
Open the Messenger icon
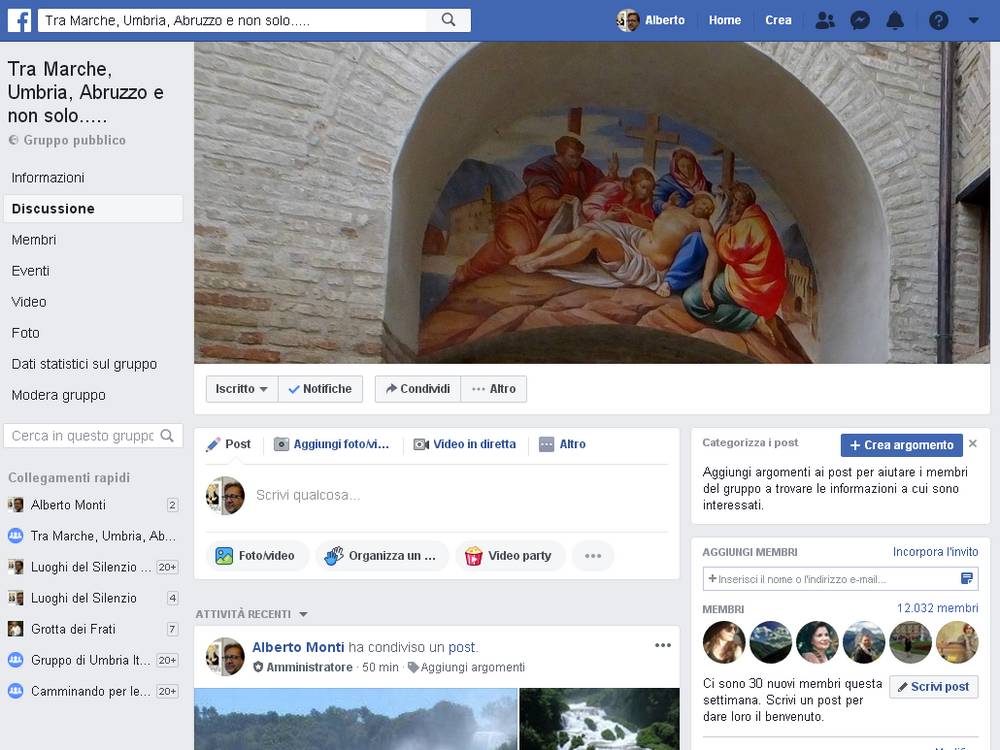click(x=860, y=20)
